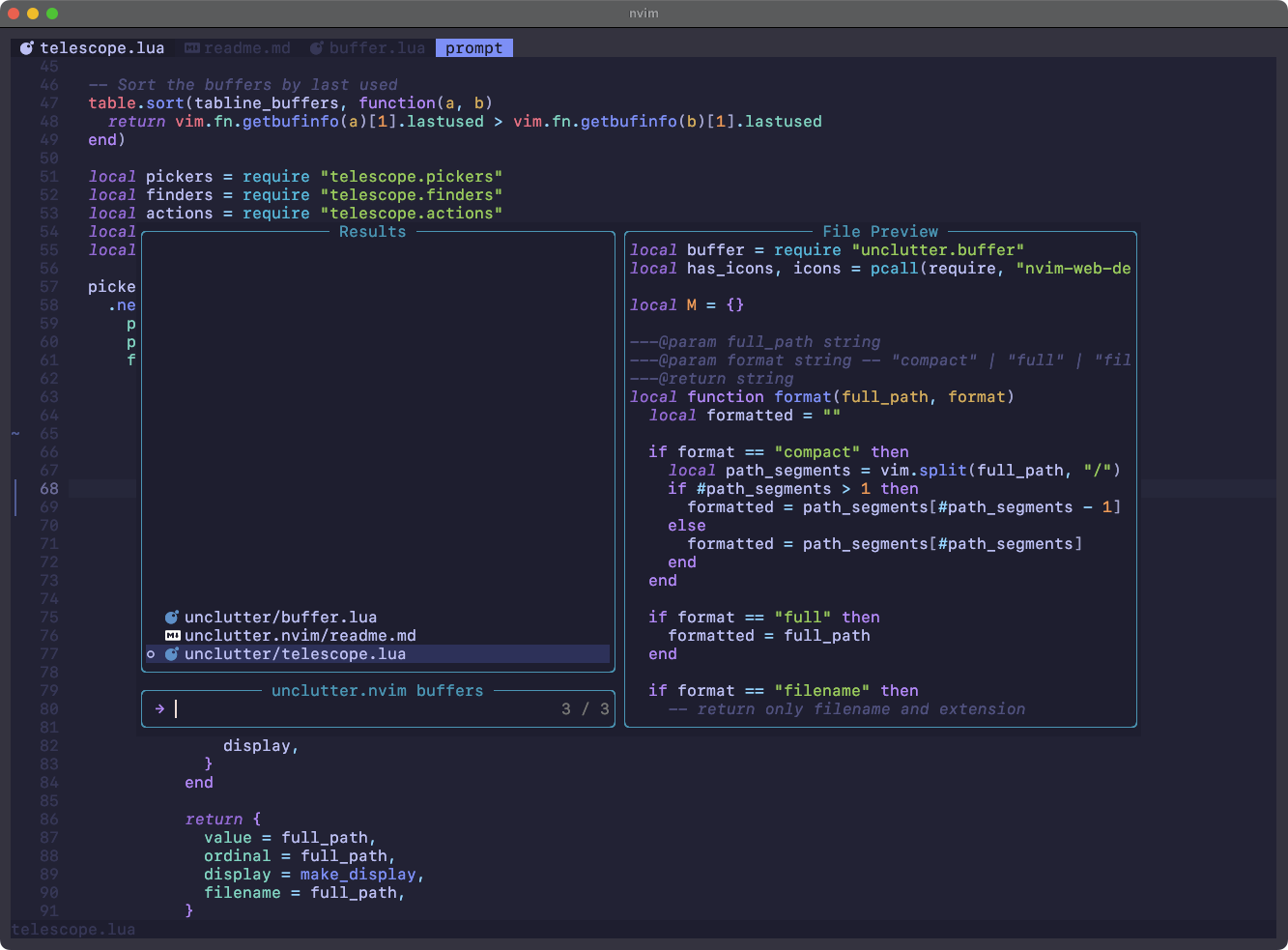The image size is (1288, 950).
Task: Click "unclutter.buffer" string in File Preview
Action: coord(938,250)
